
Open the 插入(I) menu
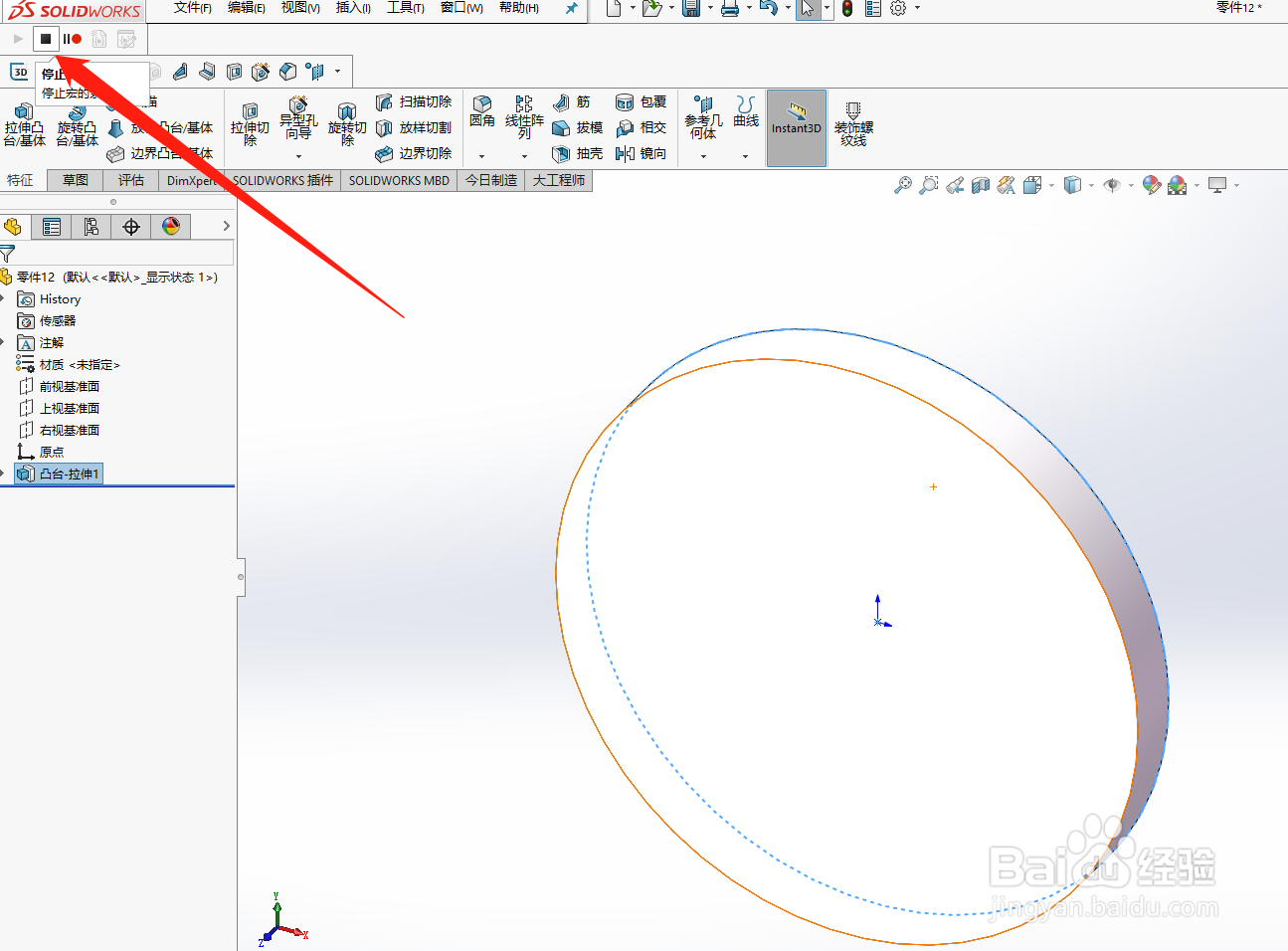click(353, 8)
